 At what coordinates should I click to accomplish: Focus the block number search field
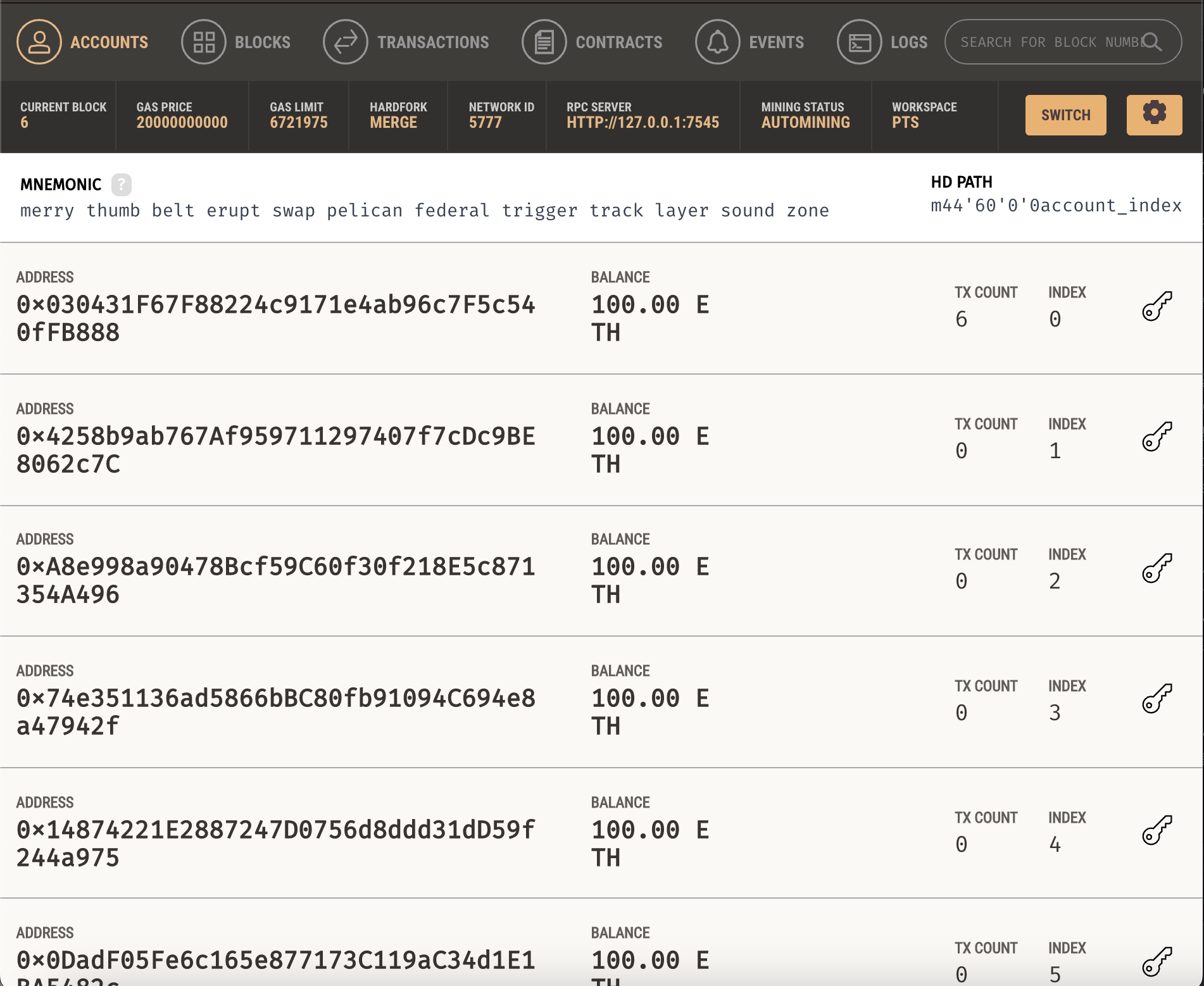1063,42
